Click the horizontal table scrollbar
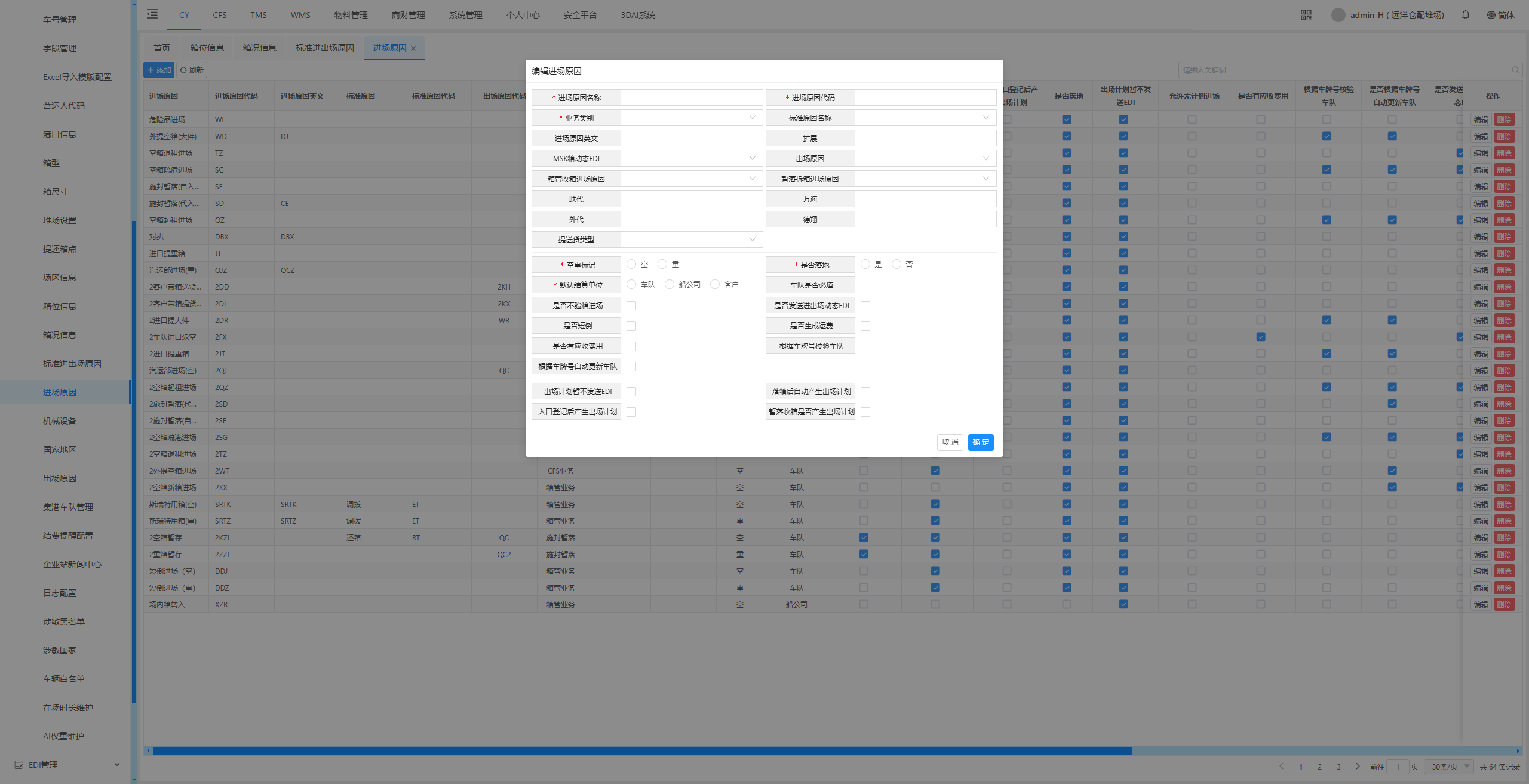 pos(642,751)
